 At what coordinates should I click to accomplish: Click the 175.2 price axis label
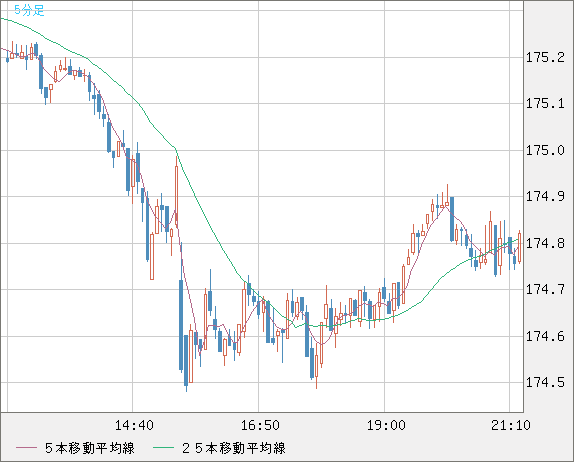[545, 57]
